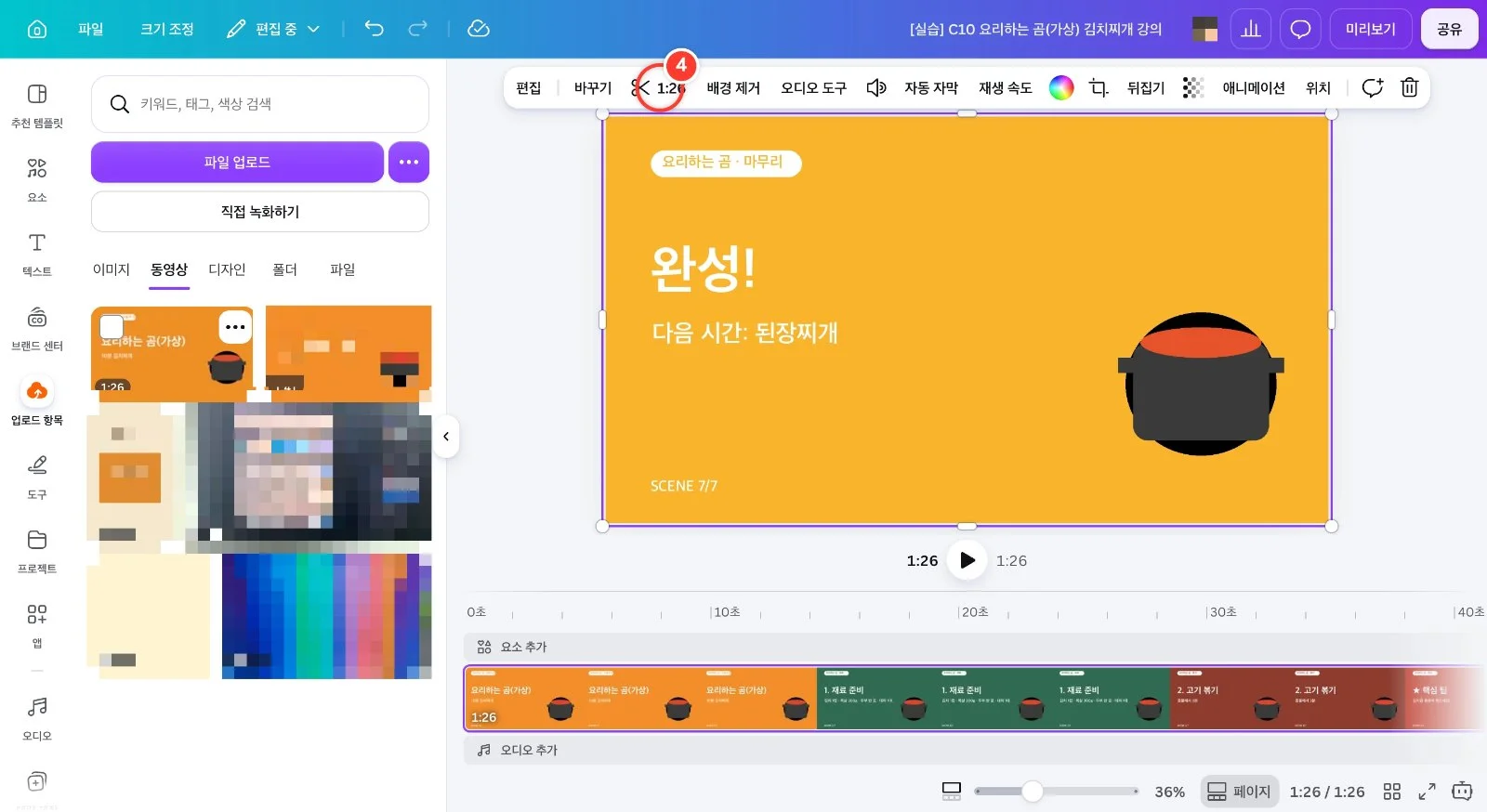Open 브랜드 센터 sidebar panel
The width and height of the screenshot is (1487, 812).
[x=37, y=328]
